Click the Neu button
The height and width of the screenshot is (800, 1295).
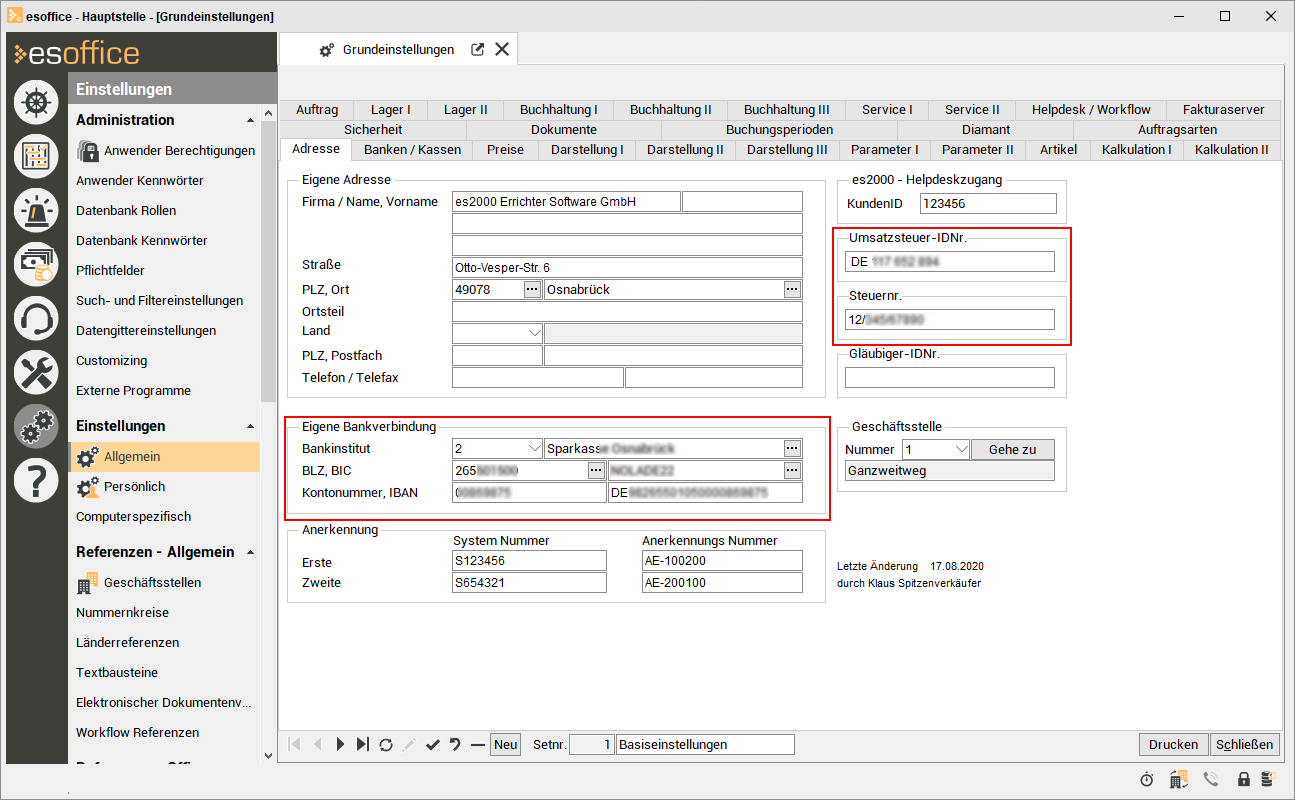[x=505, y=744]
